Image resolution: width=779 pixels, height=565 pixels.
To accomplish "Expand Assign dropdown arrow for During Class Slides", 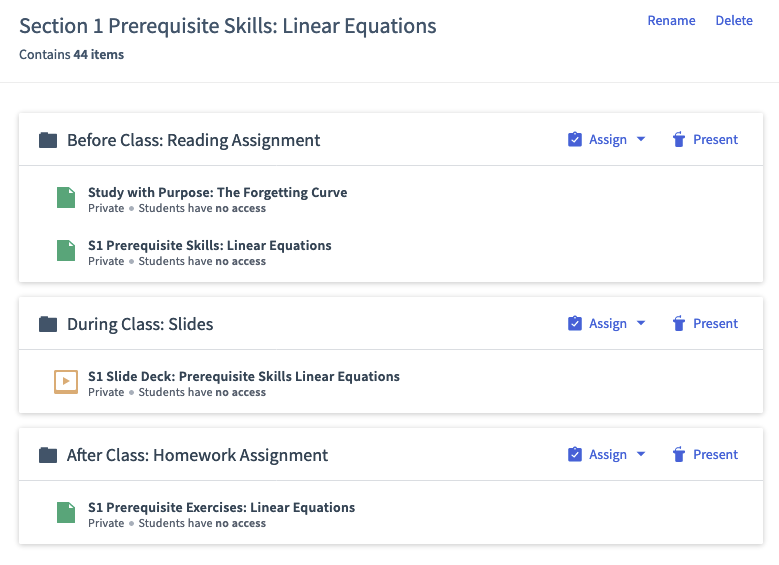I will click(641, 323).
